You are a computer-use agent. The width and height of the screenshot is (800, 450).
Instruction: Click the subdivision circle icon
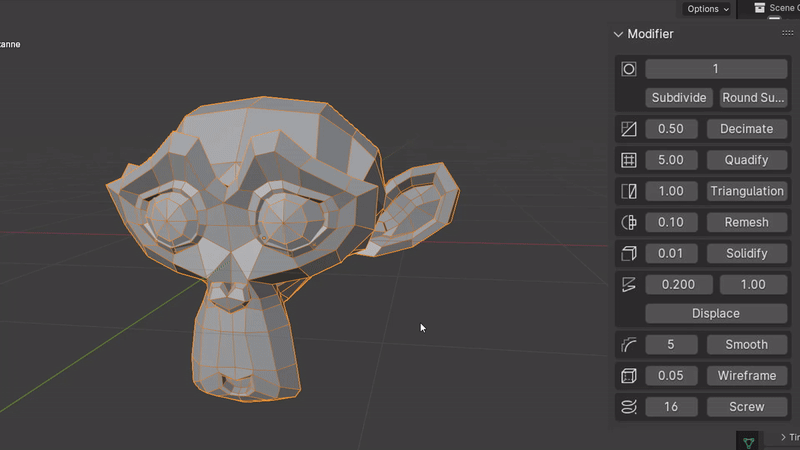(x=629, y=69)
